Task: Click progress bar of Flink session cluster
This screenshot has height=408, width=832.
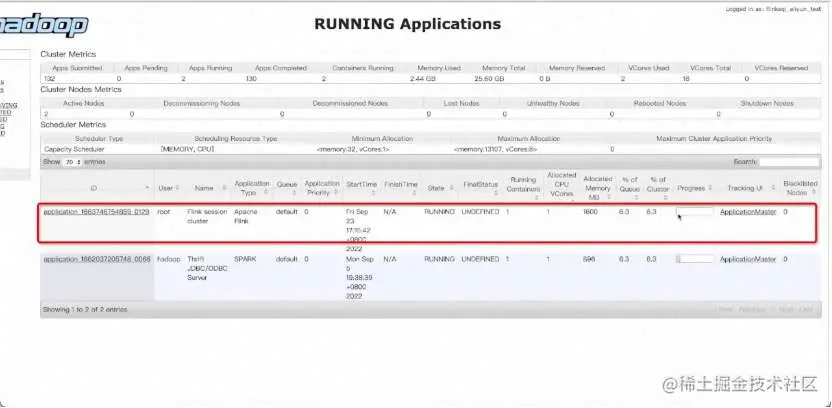Action: tap(694, 212)
